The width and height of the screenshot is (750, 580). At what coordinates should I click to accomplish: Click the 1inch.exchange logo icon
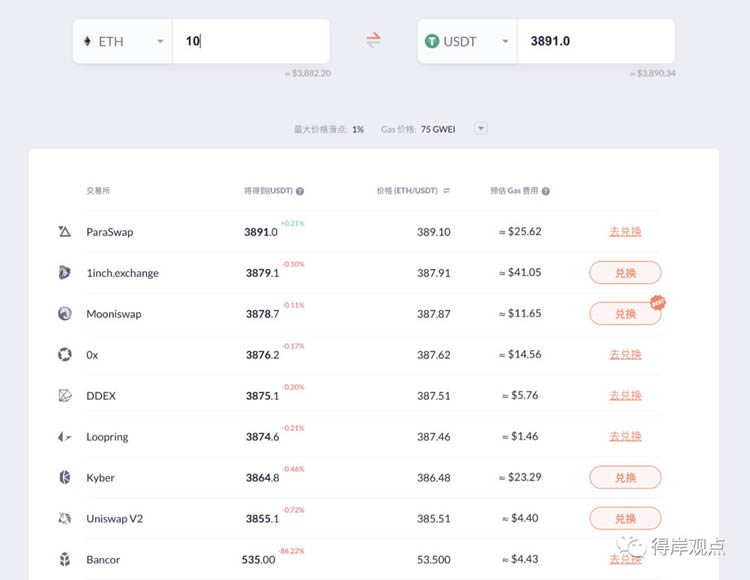pyautogui.click(x=65, y=273)
